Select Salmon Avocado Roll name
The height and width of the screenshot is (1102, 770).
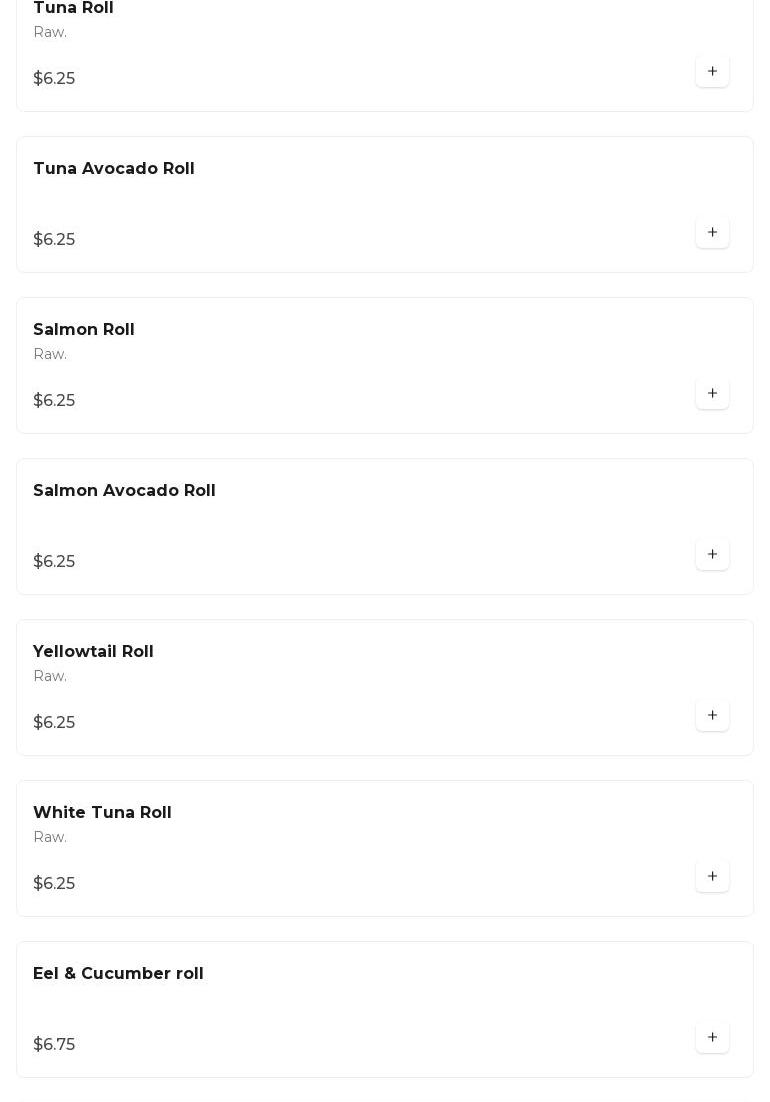coord(124,491)
